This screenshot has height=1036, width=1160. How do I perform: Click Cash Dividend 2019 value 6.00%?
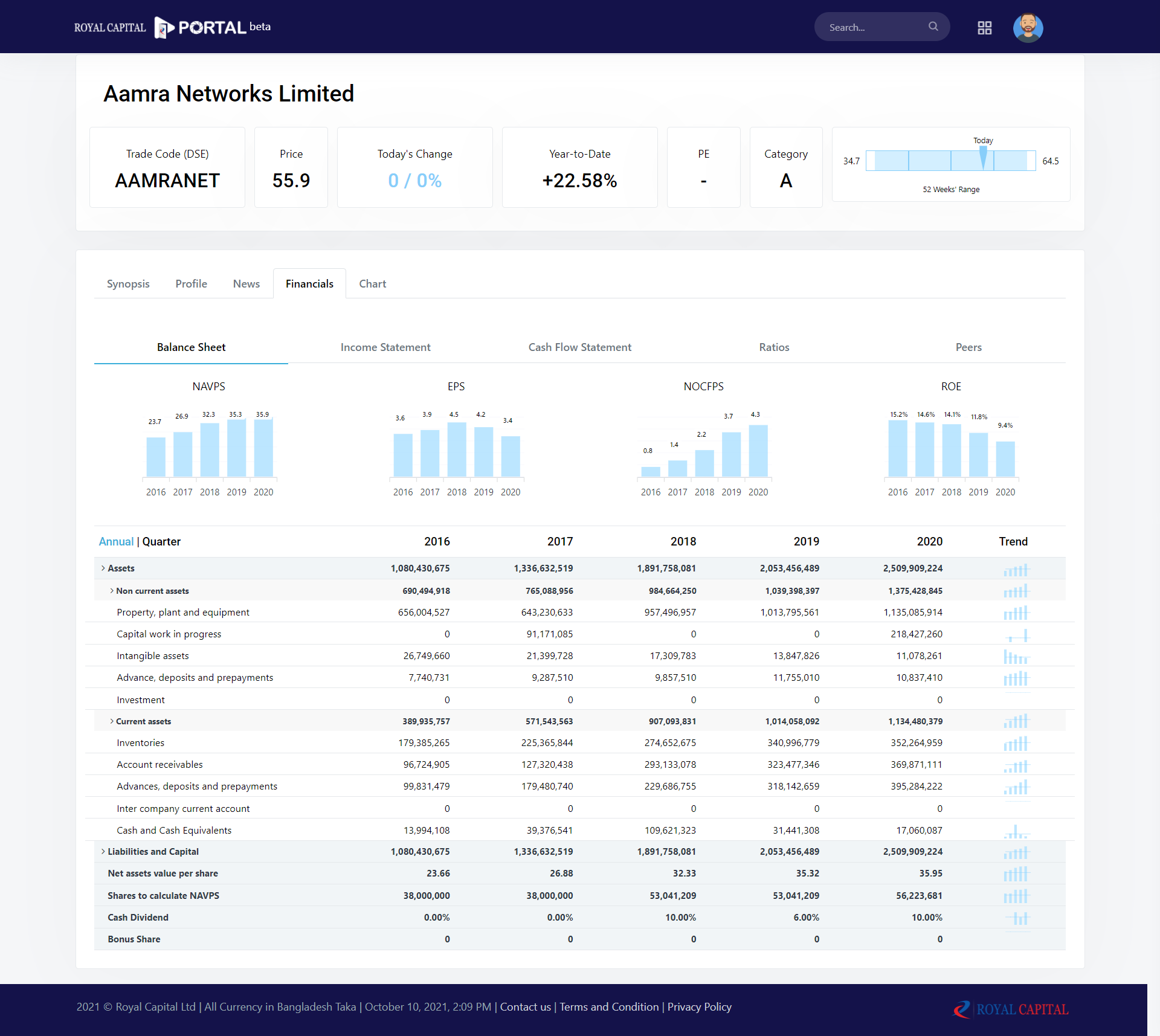coord(807,918)
